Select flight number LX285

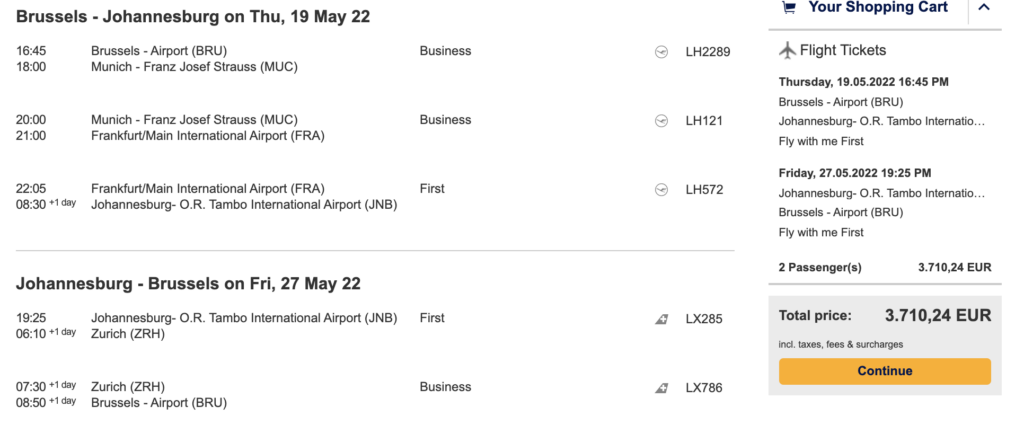click(x=703, y=319)
